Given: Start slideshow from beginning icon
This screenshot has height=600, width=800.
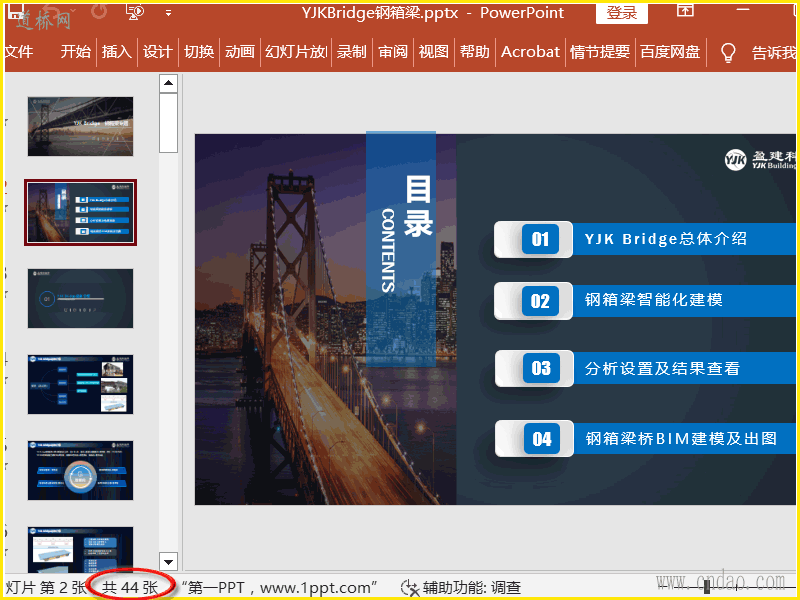Looking at the screenshot, I should tap(135, 12).
